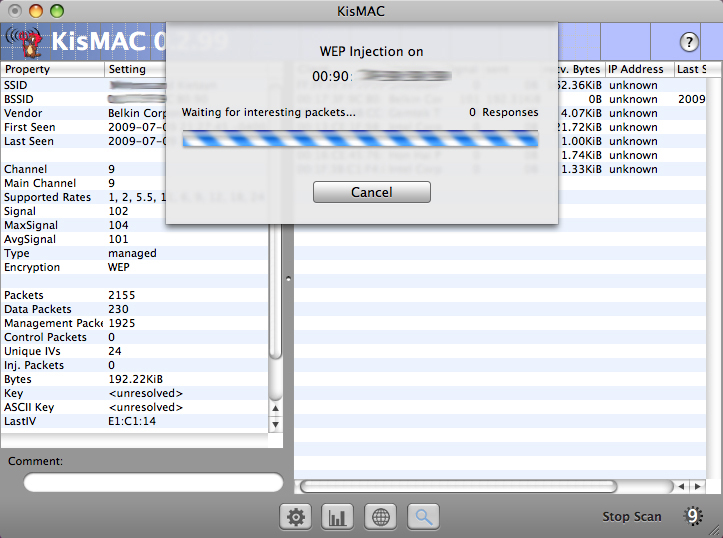Screen dimensions: 723x538
Task: Click the Bytes column header
Action: (x=581, y=69)
